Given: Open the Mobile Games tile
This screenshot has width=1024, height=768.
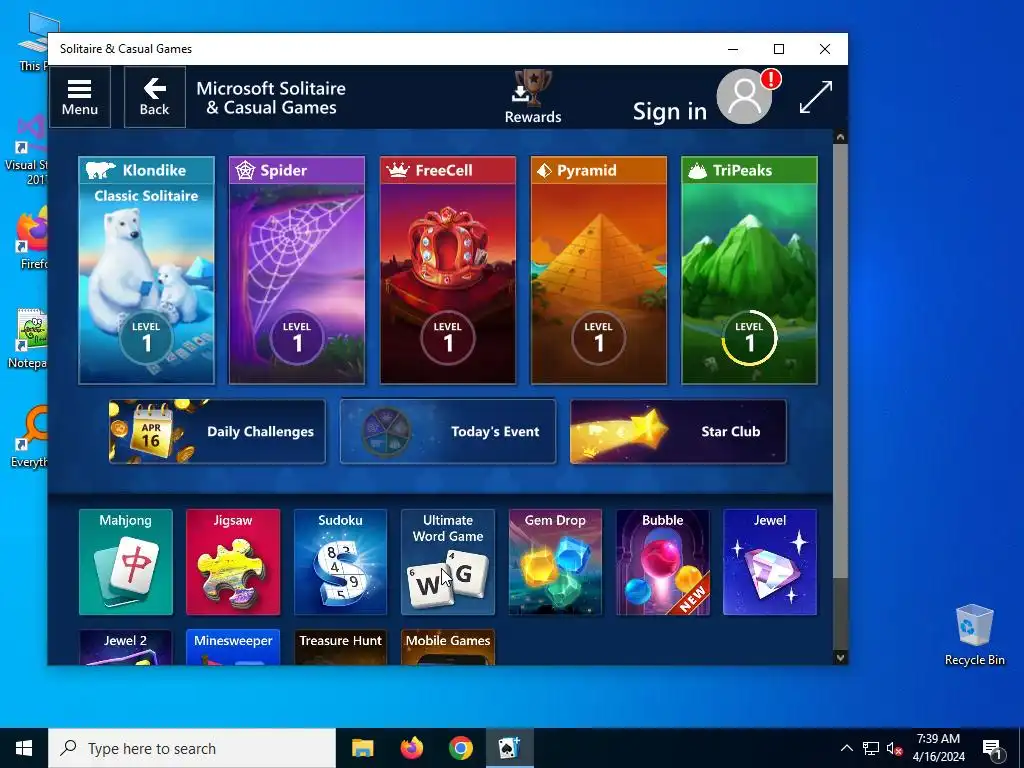Looking at the screenshot, I should [x=448, y=647].
